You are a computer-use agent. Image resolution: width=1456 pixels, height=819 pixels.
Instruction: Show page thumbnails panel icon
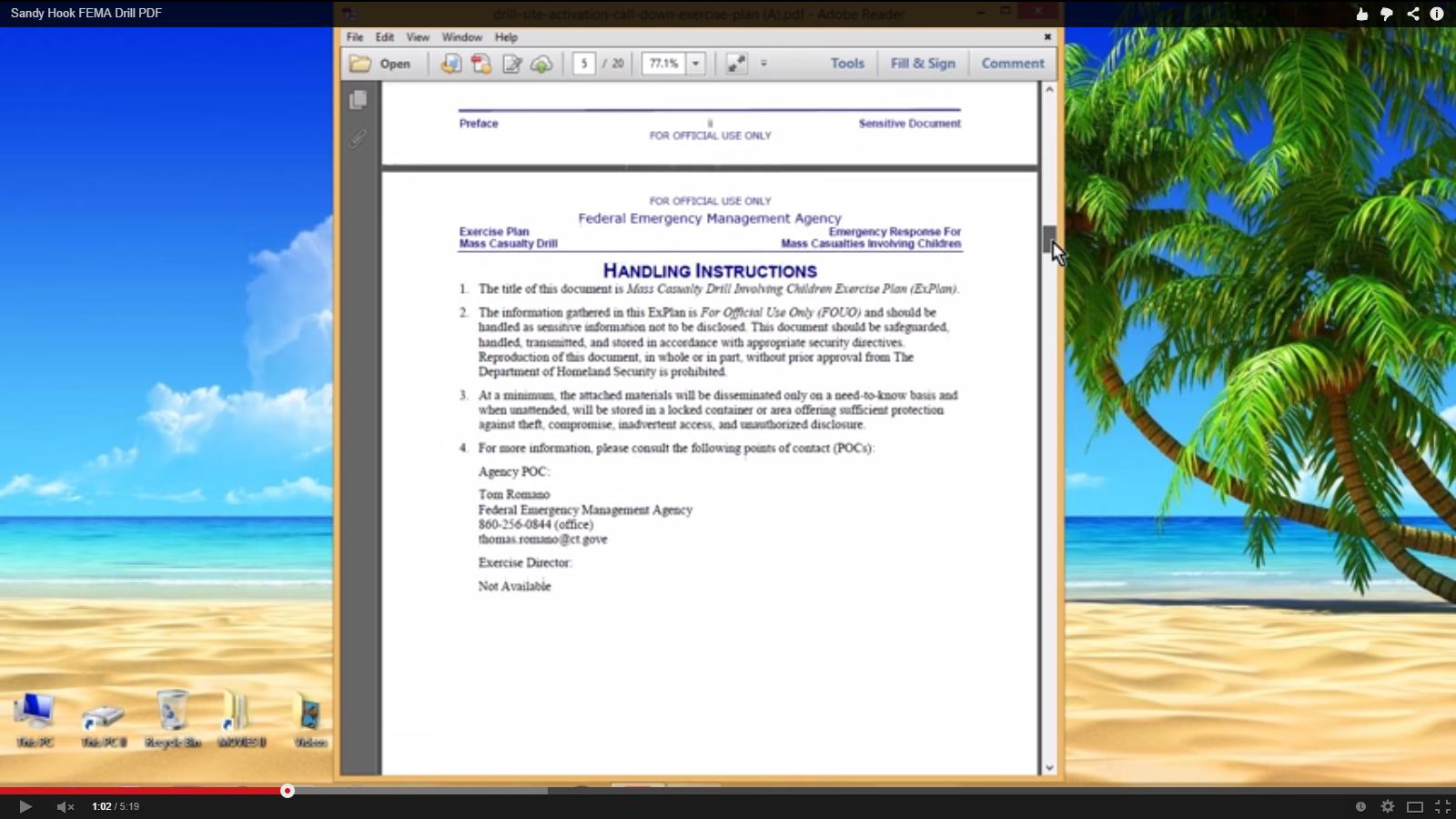click(x=359, y=100)
